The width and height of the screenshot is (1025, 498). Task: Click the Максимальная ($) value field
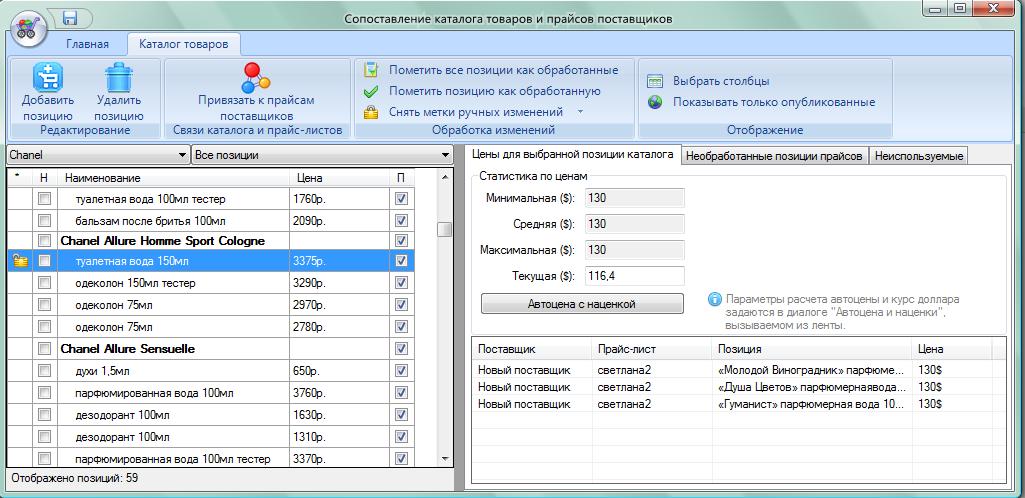coord(634,250)
